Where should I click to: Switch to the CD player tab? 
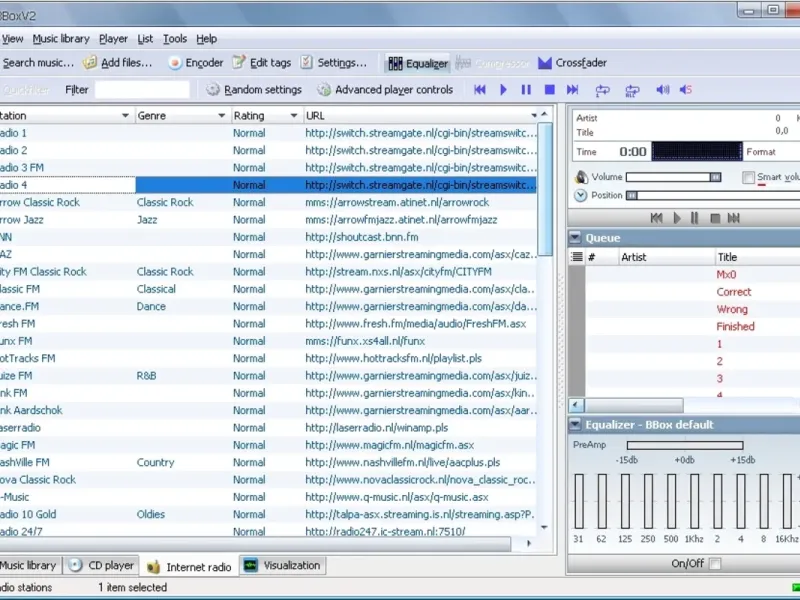click(101, 566)
